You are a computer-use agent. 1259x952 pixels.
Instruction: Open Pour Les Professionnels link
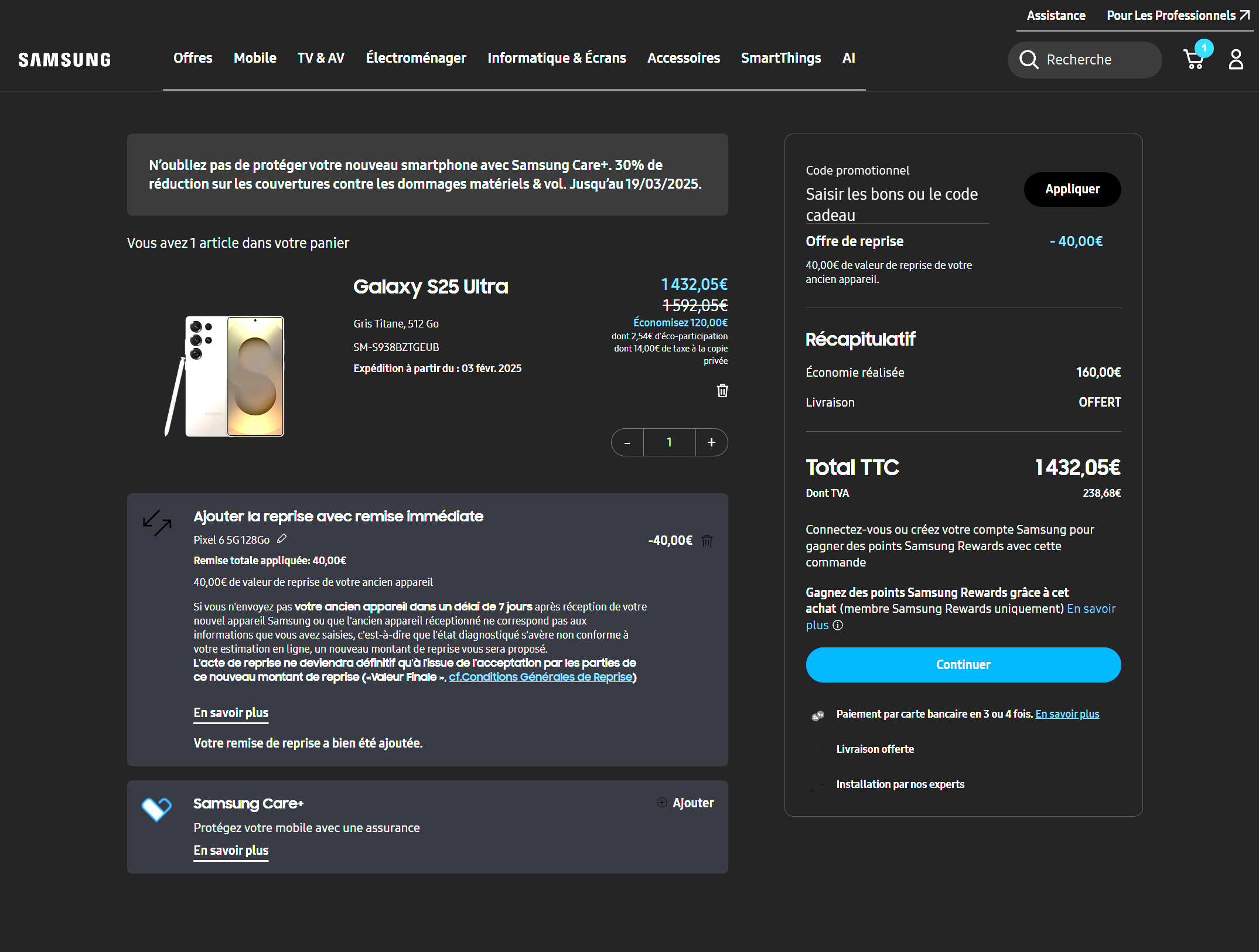(1178, 16)
